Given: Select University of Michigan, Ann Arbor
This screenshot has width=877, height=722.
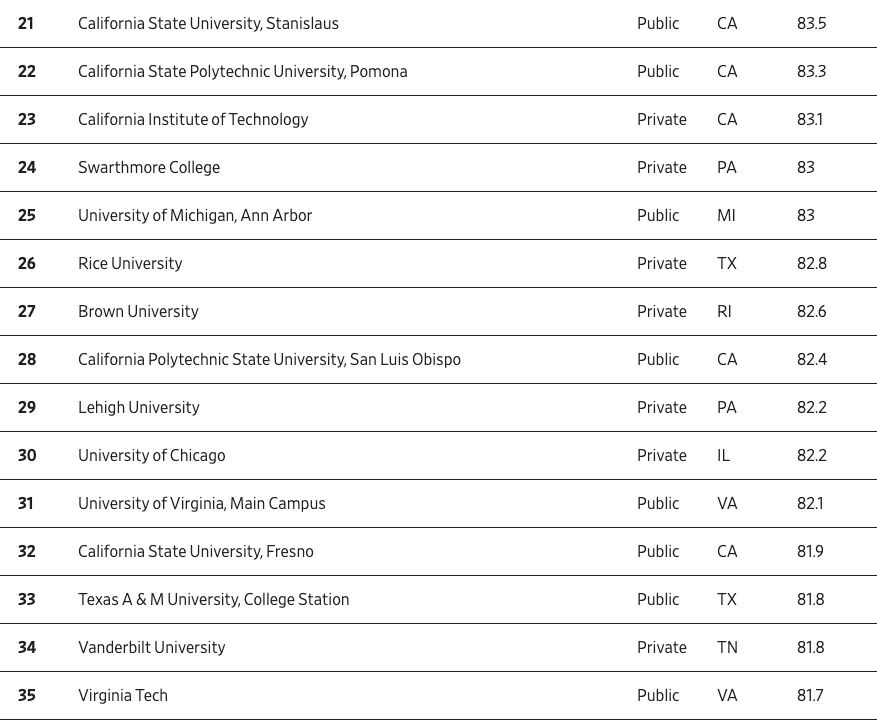Looking at the screenshot, I should coord(195,216).
